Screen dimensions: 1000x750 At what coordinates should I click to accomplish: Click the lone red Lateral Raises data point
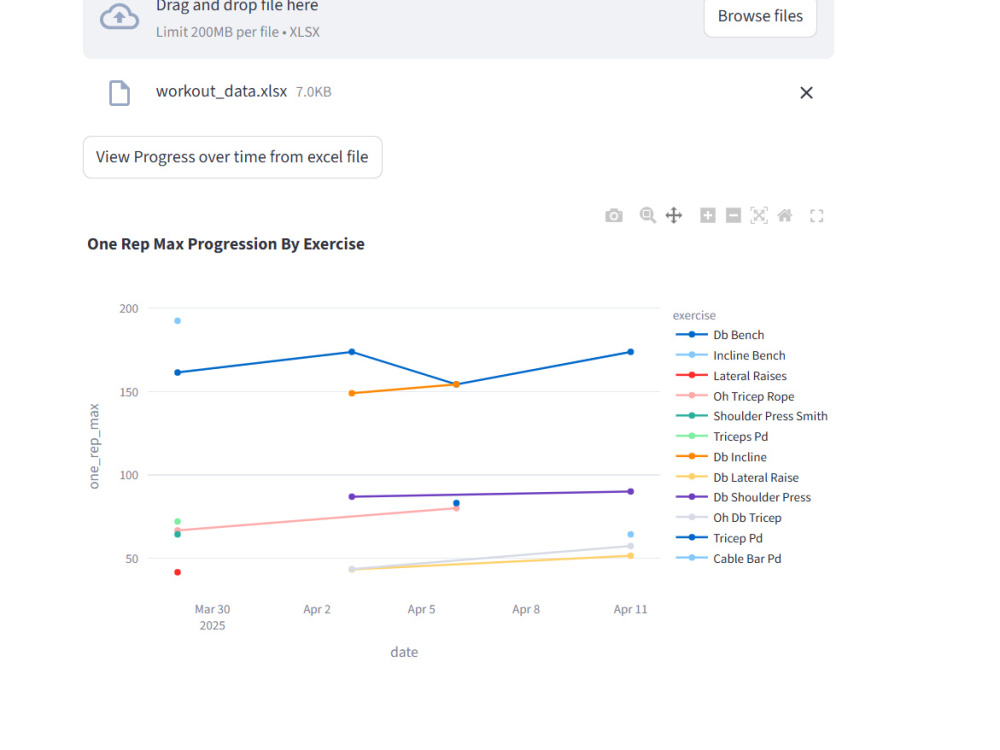click(x=177, y=572)
